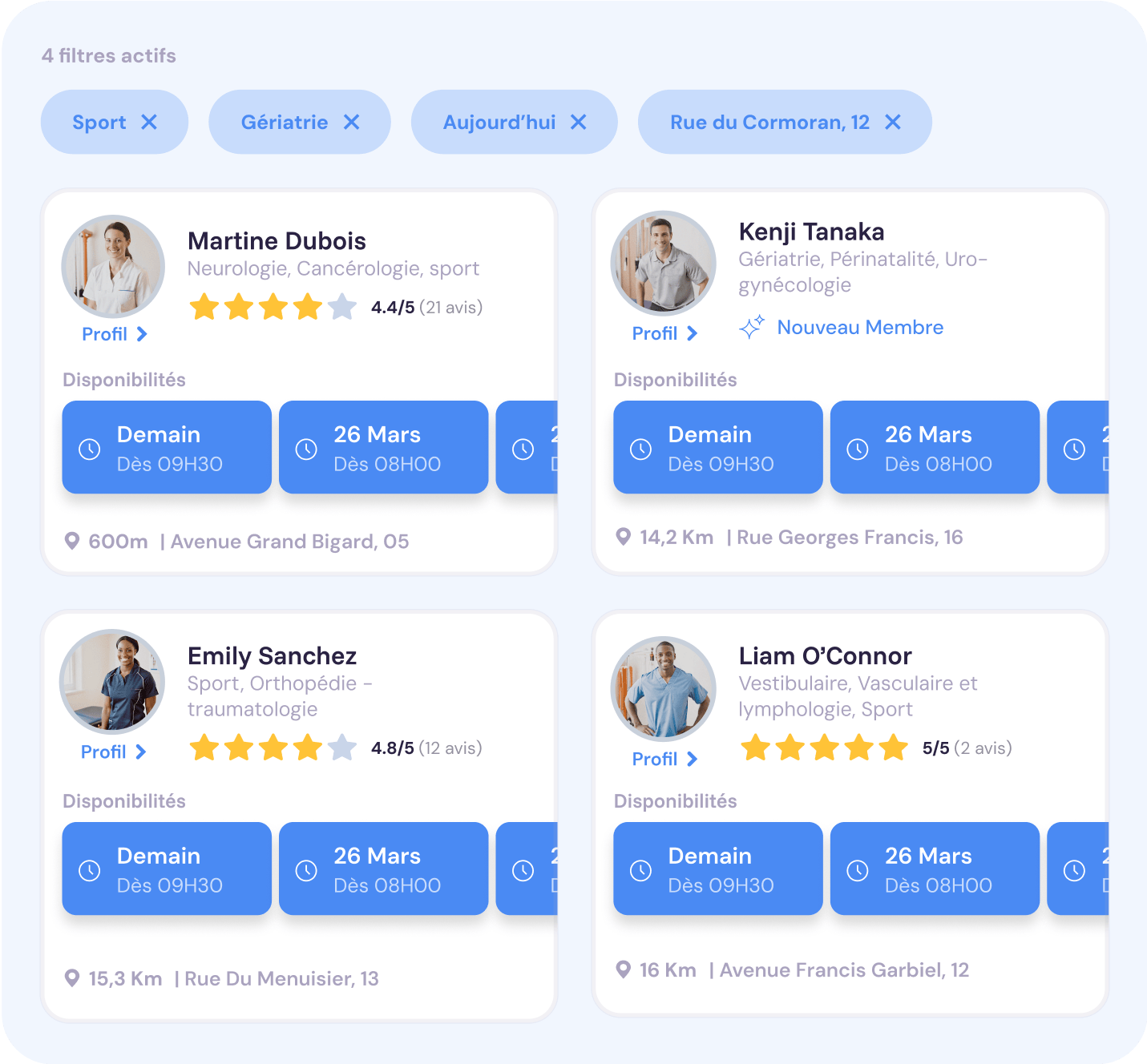Clear the Aujourd'hui filter X icon

579,122
